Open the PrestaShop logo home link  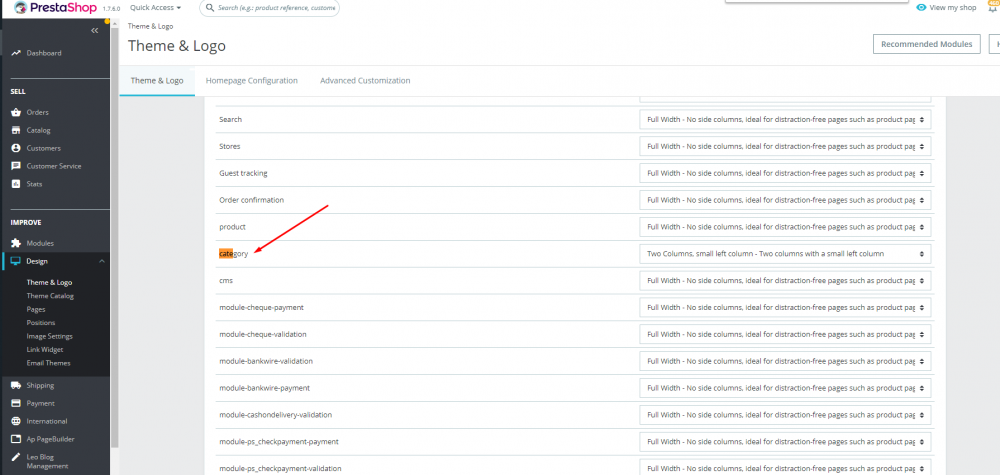[x=55, y=8]
